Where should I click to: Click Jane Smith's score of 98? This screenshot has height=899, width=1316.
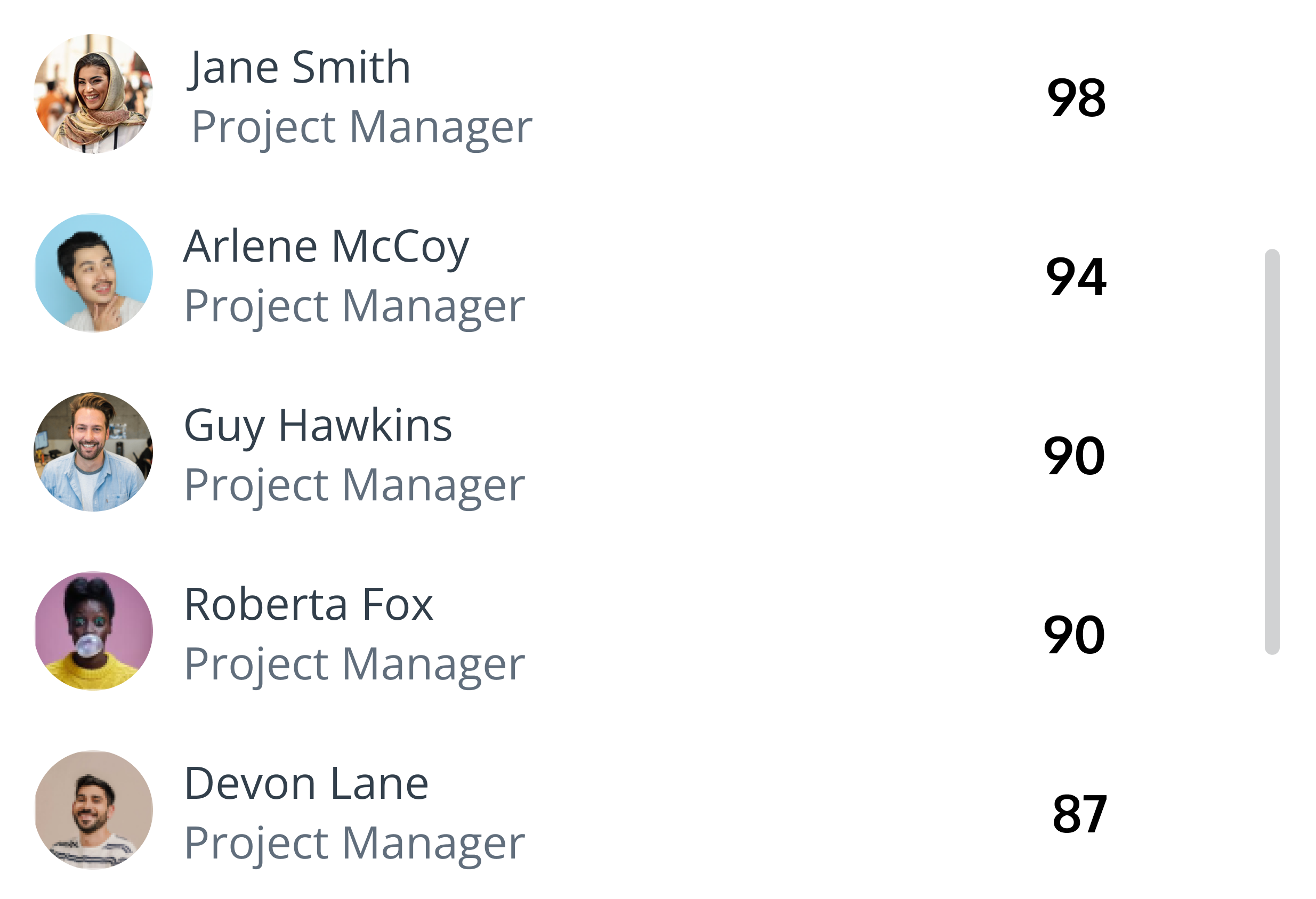coord(1076,98)
